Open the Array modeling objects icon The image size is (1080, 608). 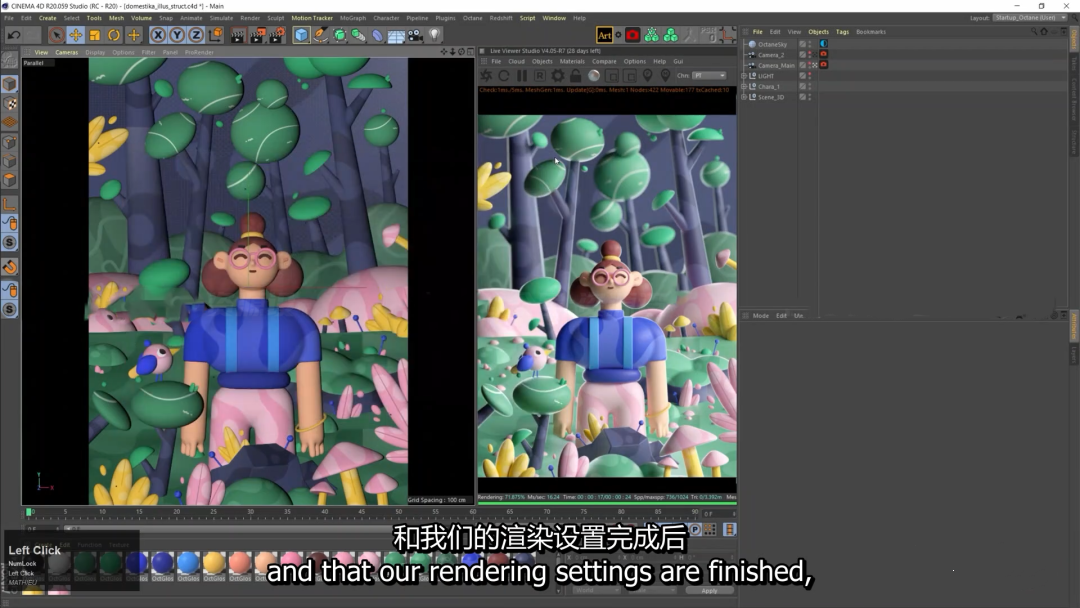click(359, 35)
